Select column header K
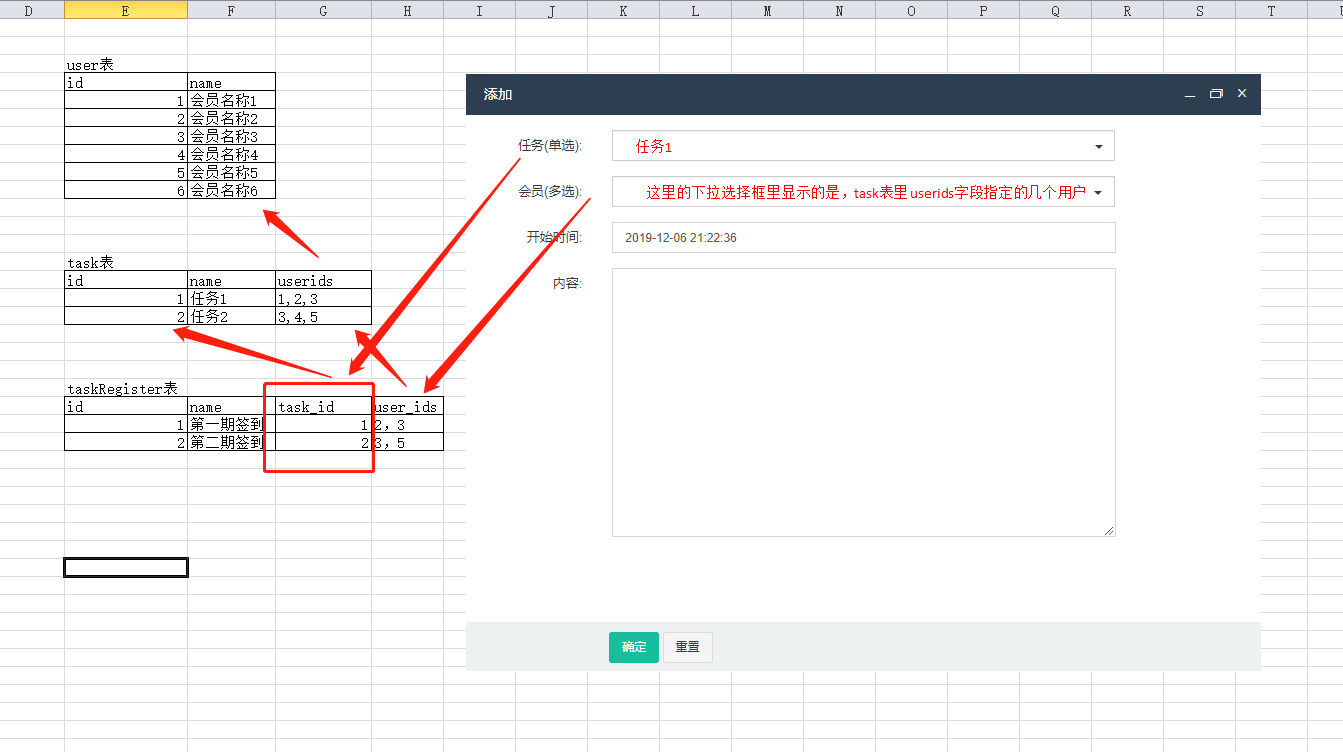 tap(623, 10)
